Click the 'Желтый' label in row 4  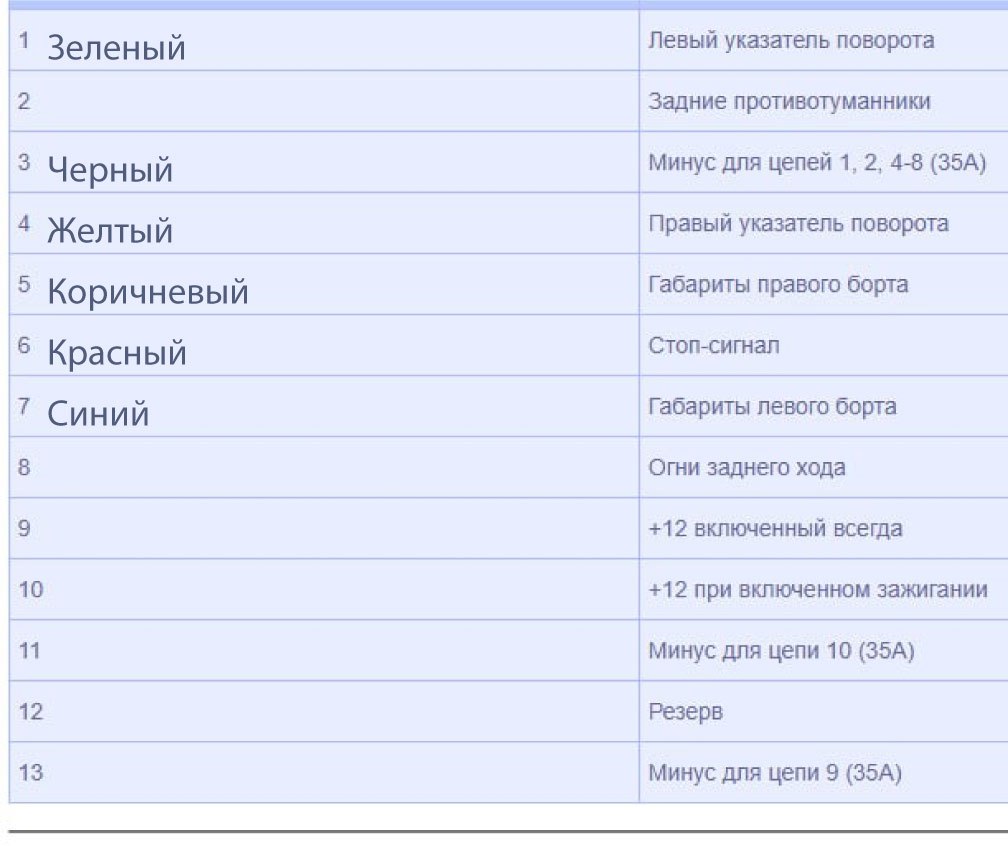tap(110, 230)
